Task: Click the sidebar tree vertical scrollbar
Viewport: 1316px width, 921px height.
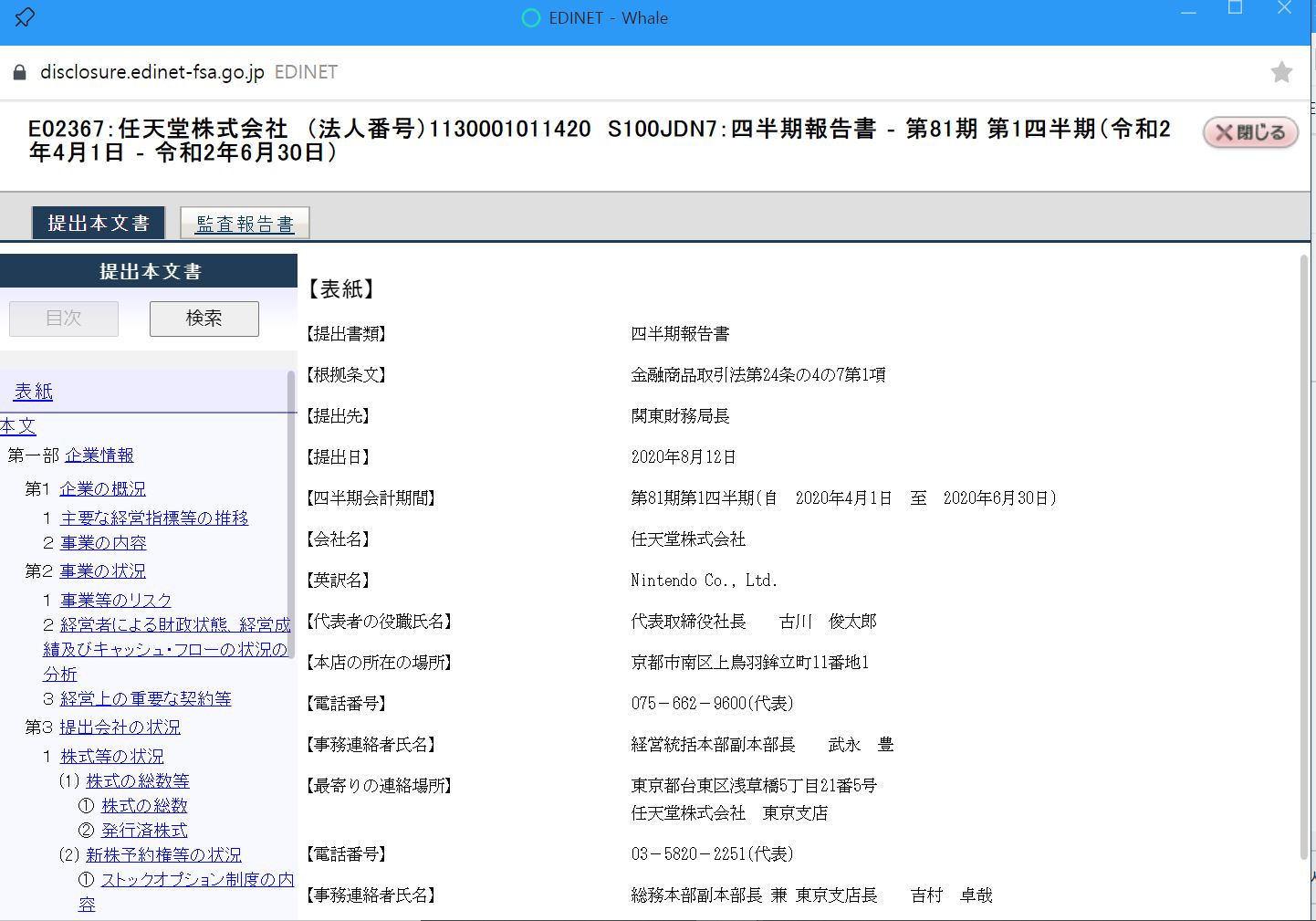Action: 292,514
